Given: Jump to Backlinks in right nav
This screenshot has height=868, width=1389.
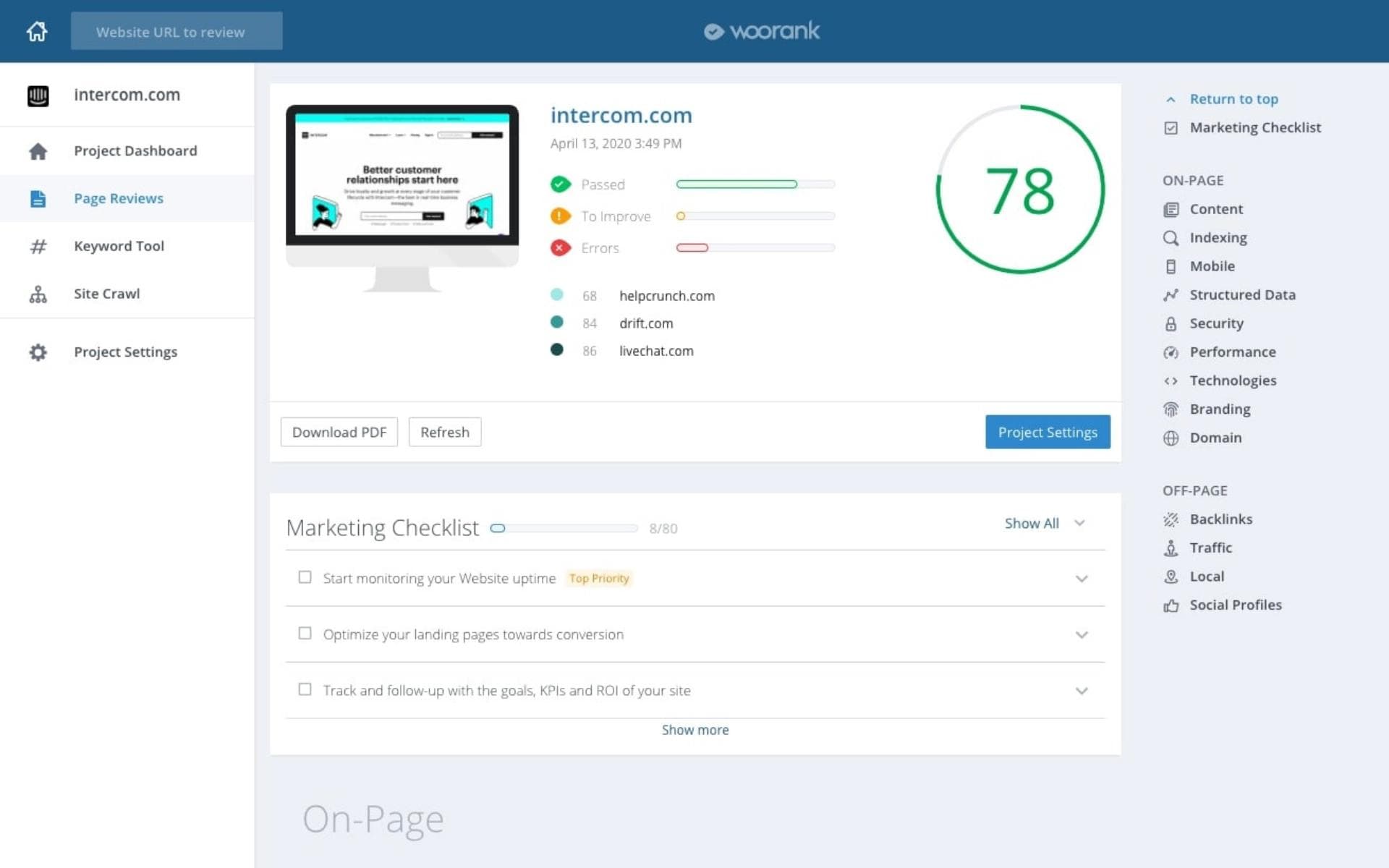Looking at the screenshot, I should point(1221,519).
